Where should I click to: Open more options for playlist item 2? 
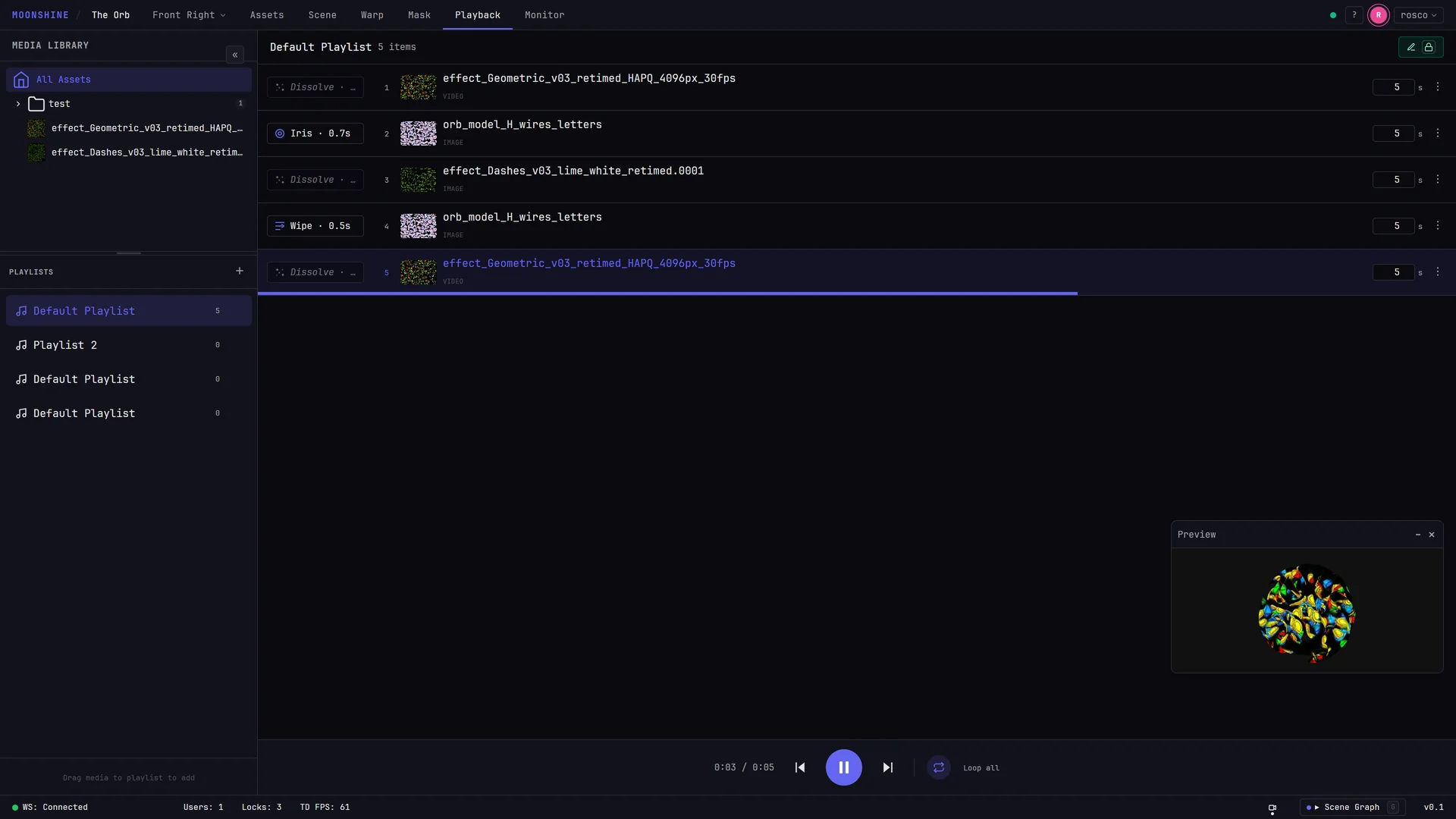(1438, 133)
